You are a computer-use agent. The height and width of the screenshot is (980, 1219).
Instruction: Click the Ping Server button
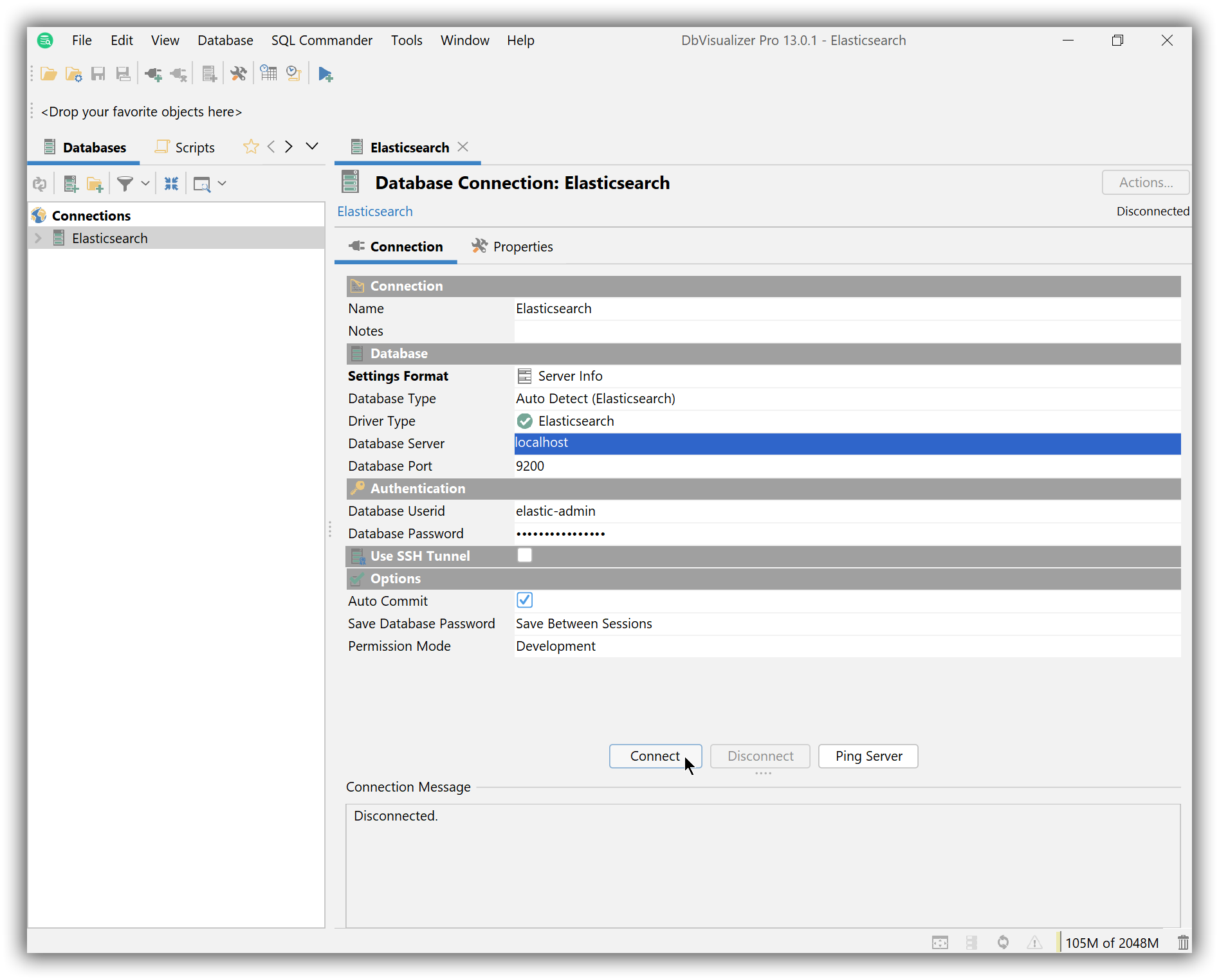pyautogui.click(x=868, y=756)
